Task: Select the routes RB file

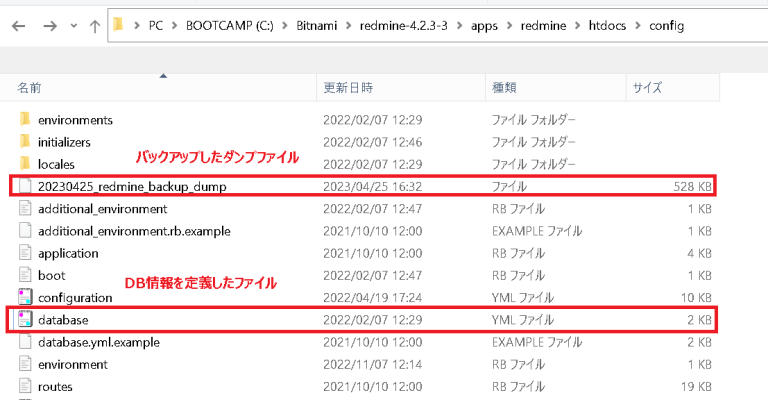Action: coord(54,386)
